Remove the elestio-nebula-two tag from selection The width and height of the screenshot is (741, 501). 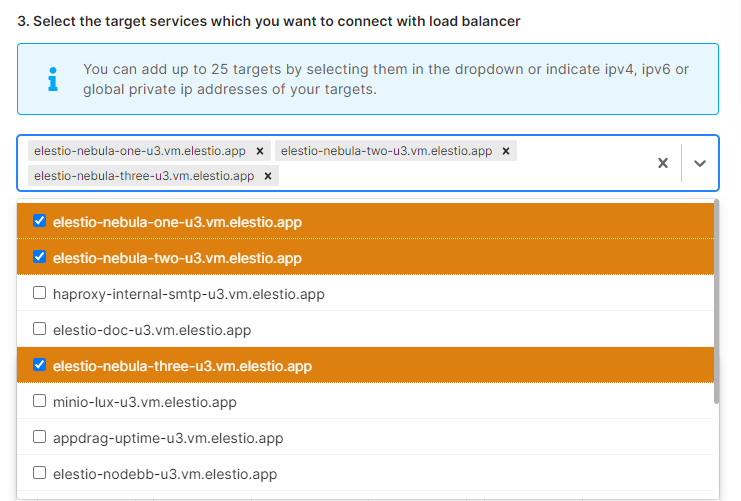[x=507, y=151]
